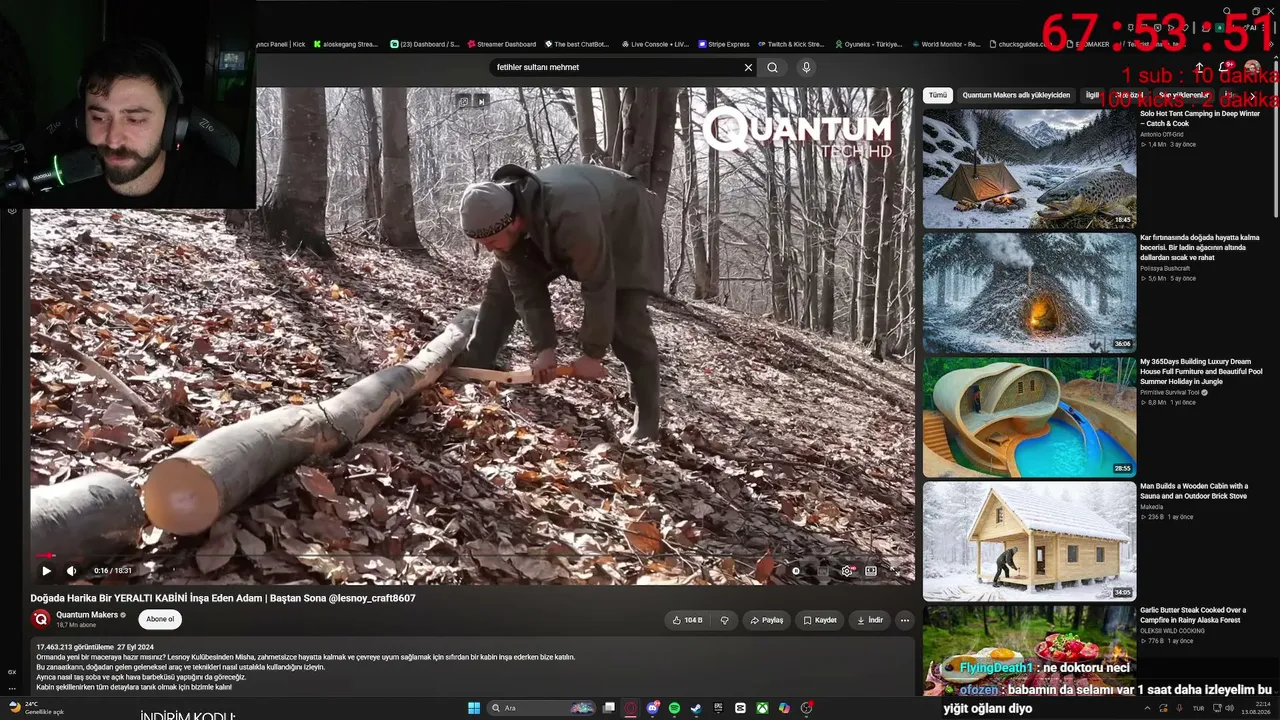Image resolution: width=1280 pixels, height=720 pixels.
Task: Switch to the Twitch & Kick browser tab
Action: (x=790, y=44)
